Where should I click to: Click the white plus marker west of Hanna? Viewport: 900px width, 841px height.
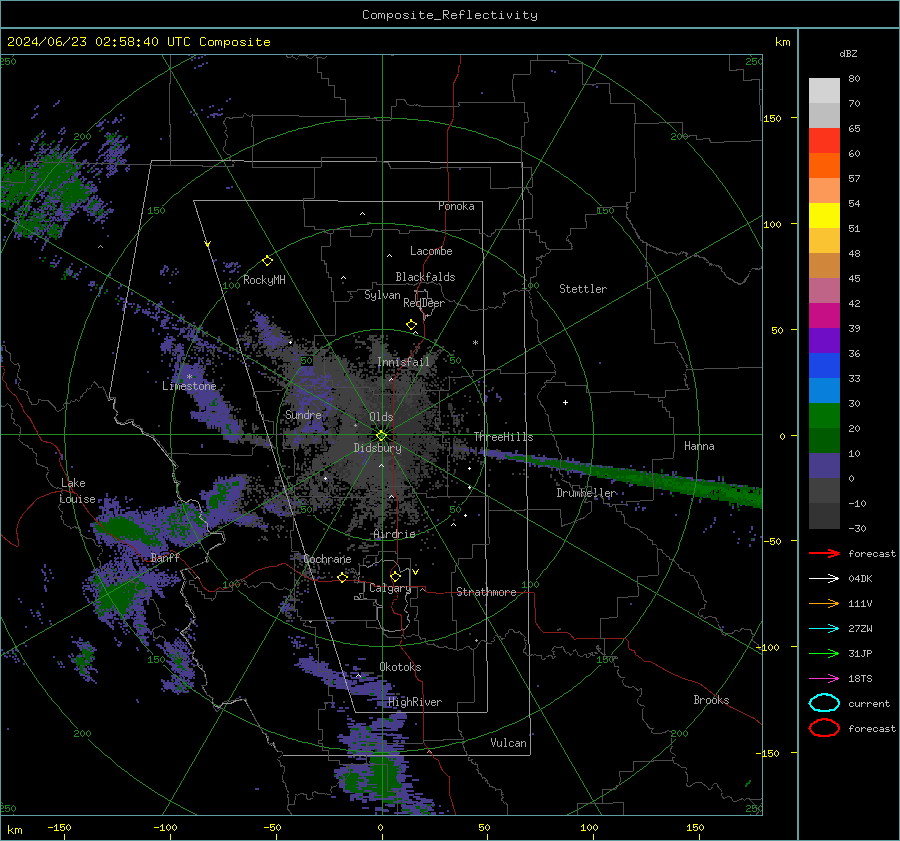[565, 402]
